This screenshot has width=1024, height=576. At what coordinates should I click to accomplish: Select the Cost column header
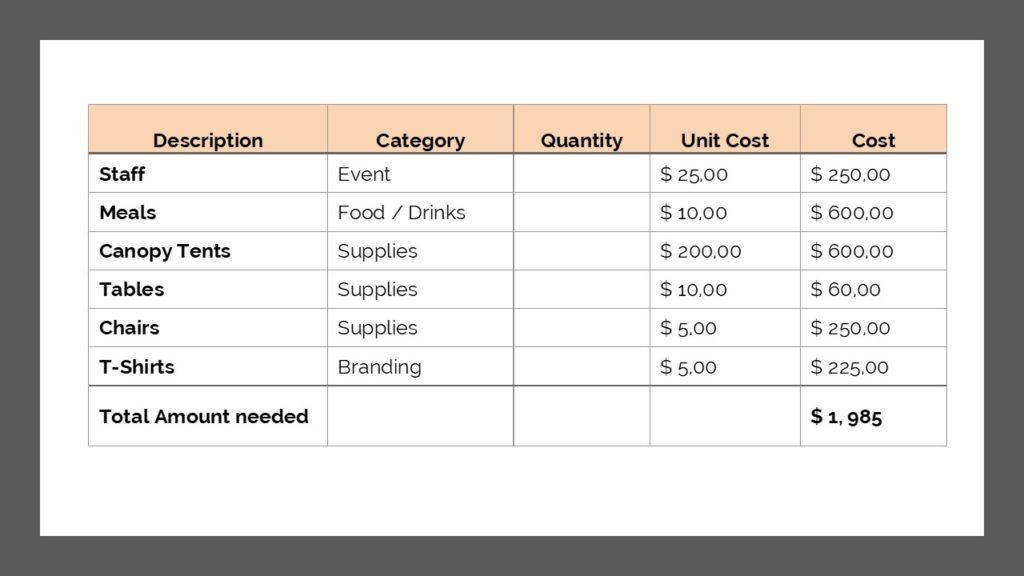point(873,129)
